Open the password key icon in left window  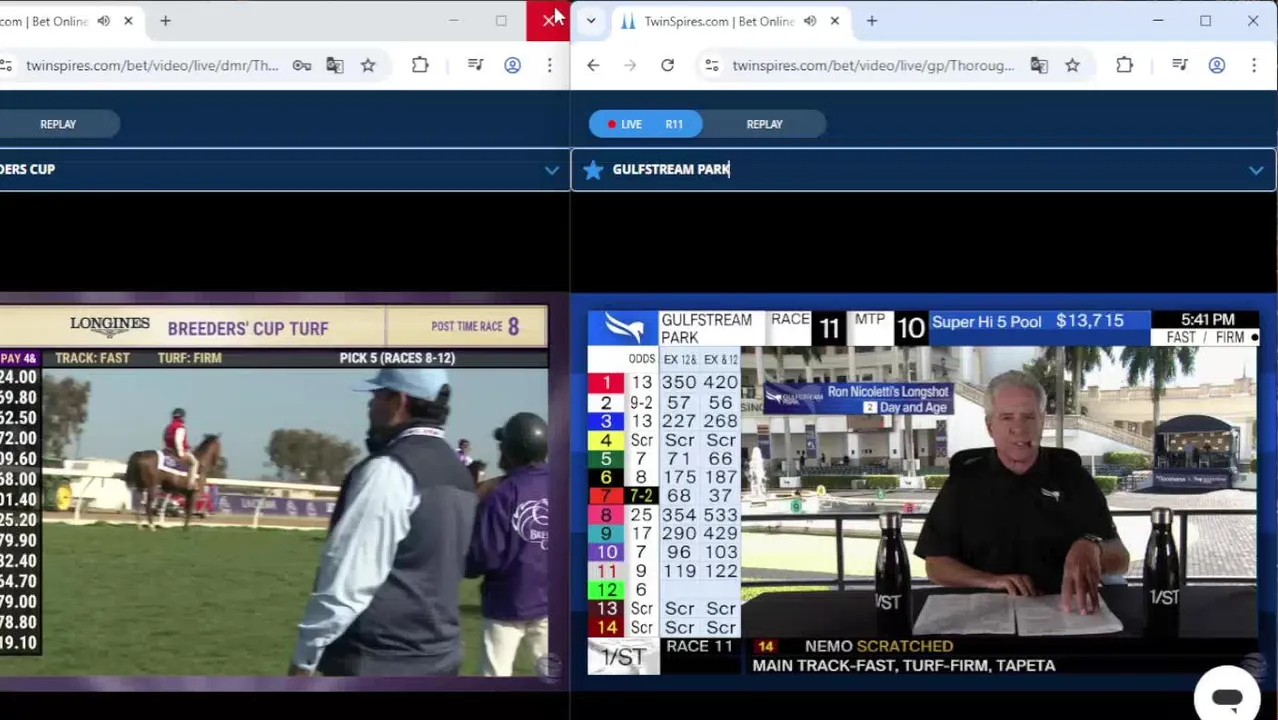click(301, 65)
